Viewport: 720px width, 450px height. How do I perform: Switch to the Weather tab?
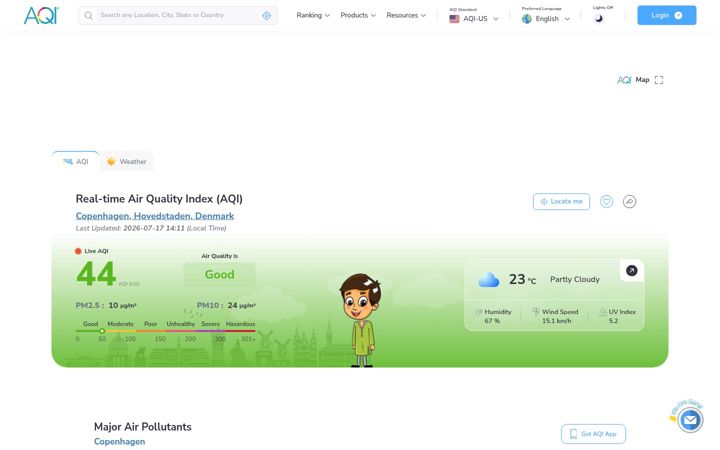[x=127, y=161]
